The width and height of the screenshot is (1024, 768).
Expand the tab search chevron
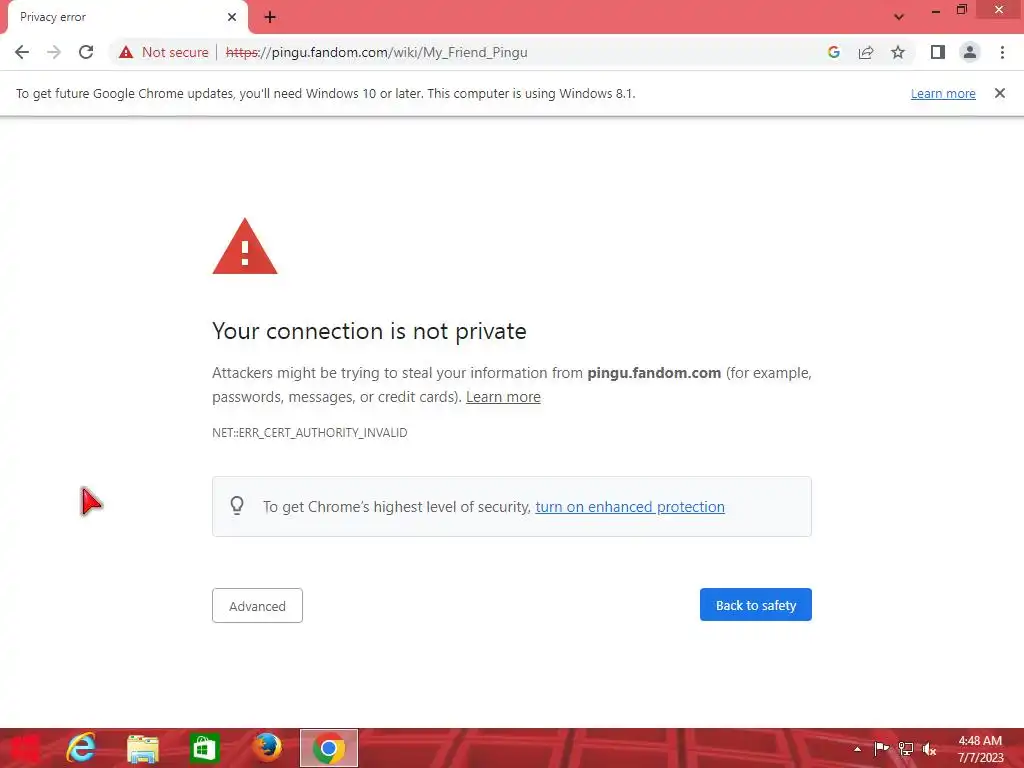click(899, 17)
